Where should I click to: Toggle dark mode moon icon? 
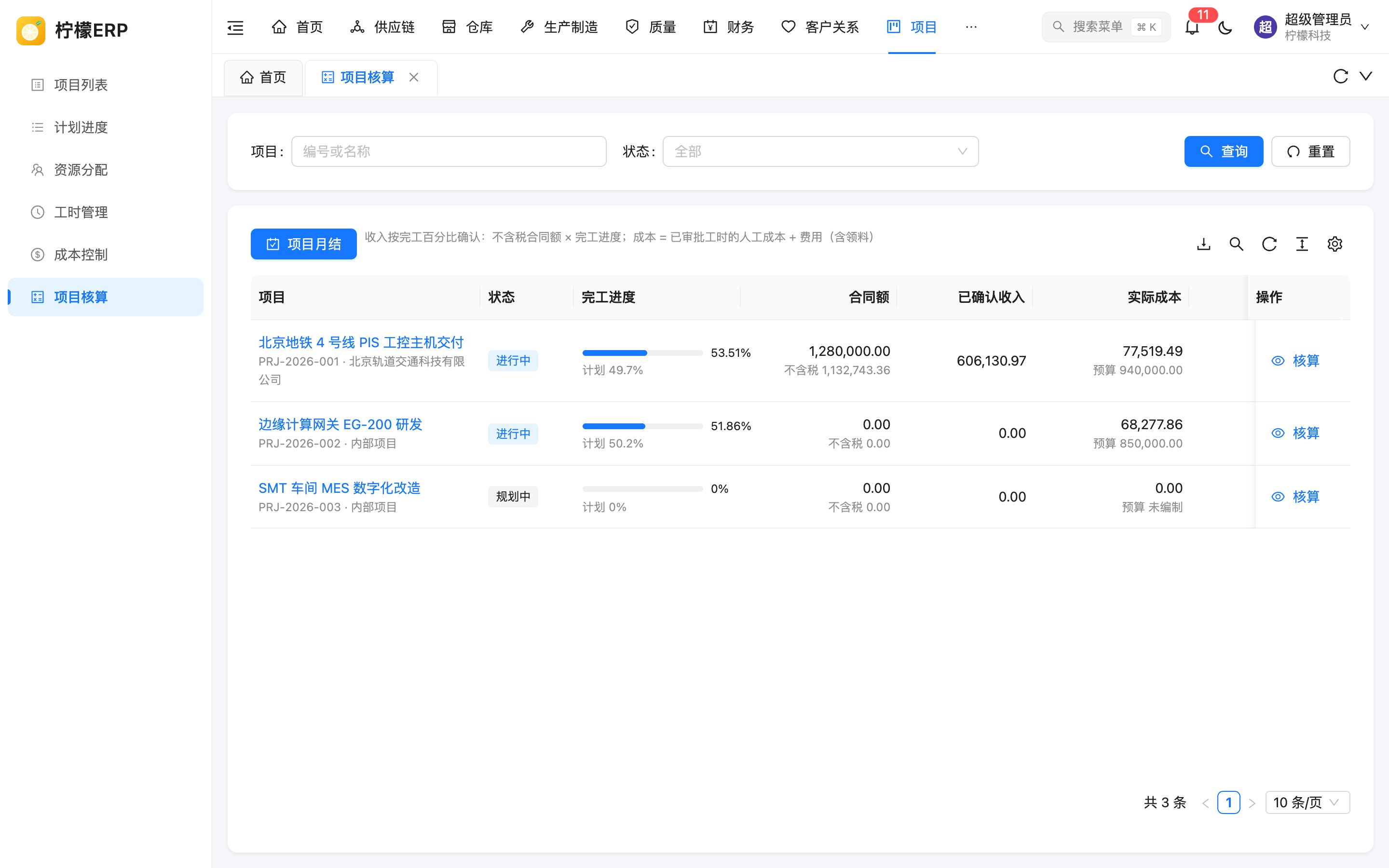[x=1225, y=27]
